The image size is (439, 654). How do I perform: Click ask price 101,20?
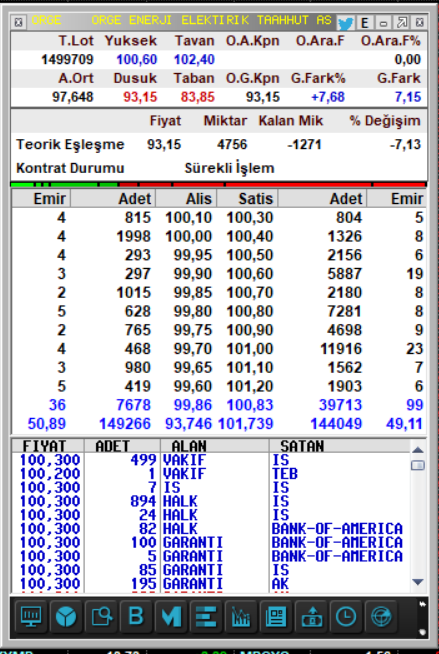250,386
